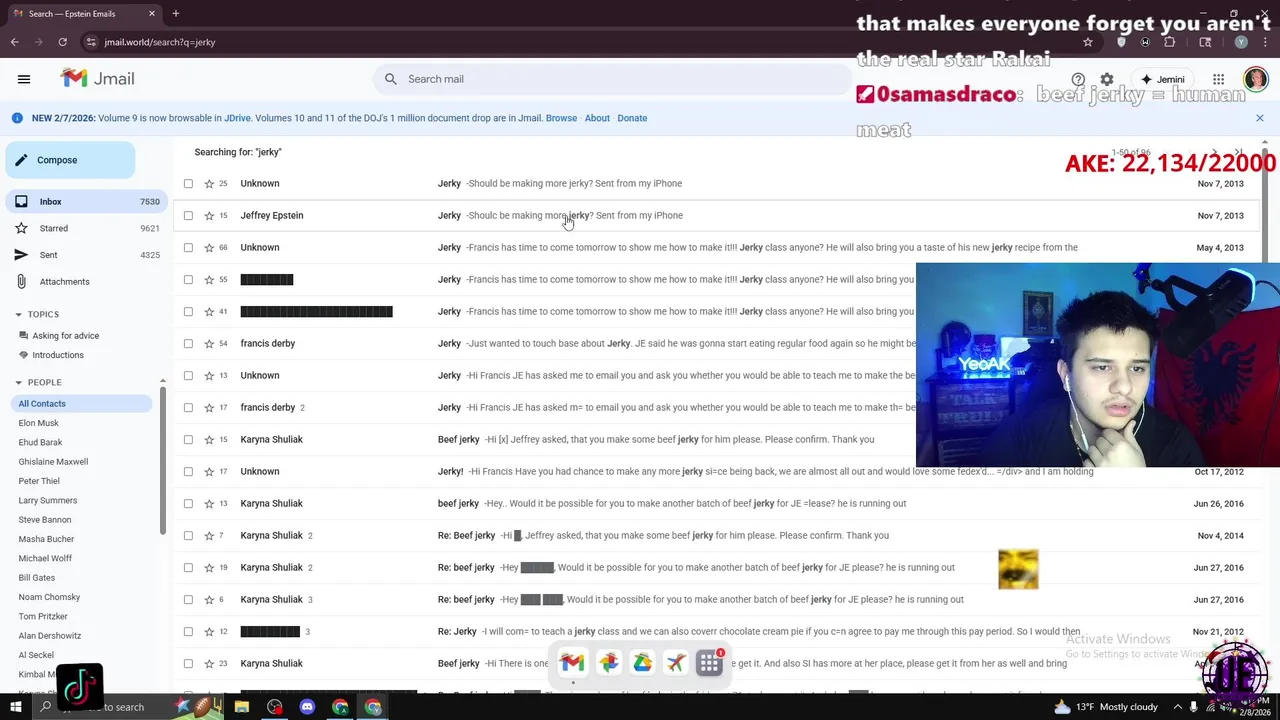
Task: Open the Photos pinwheel icon in dock
Action: 608,662
